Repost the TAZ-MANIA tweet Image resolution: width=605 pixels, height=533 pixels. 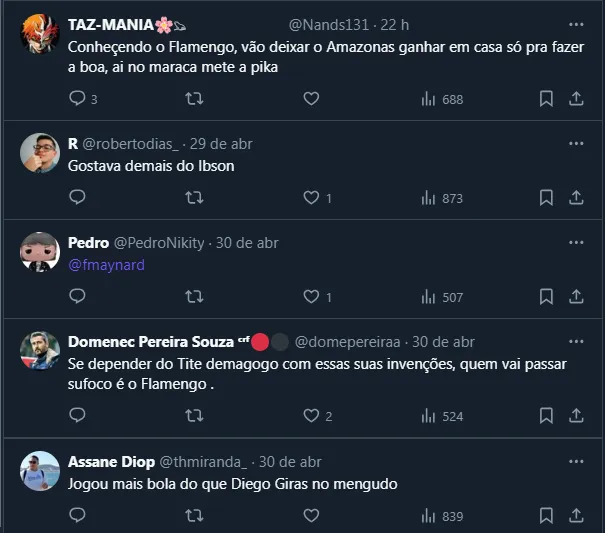tap(195, 99)
